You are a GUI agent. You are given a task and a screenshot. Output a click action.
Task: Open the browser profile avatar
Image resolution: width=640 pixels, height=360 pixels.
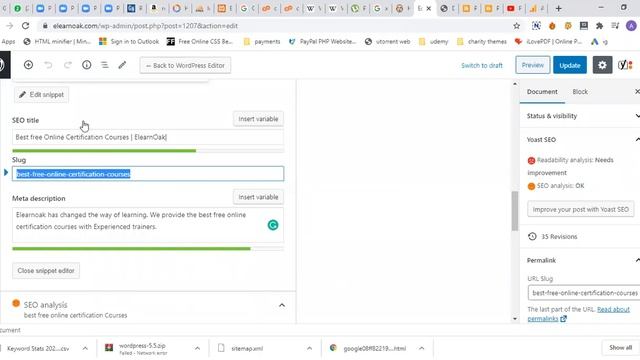pyautogui.click(x=631, y=26)
